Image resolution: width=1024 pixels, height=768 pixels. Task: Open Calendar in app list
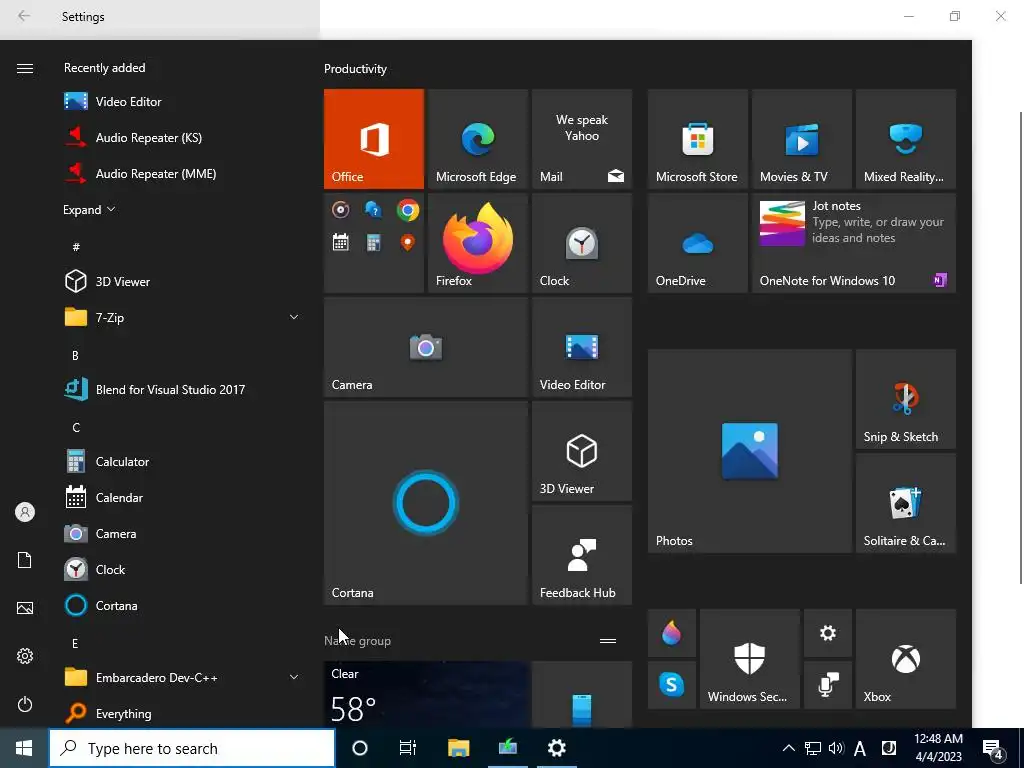pyautogui.click(x=182, y=498)
